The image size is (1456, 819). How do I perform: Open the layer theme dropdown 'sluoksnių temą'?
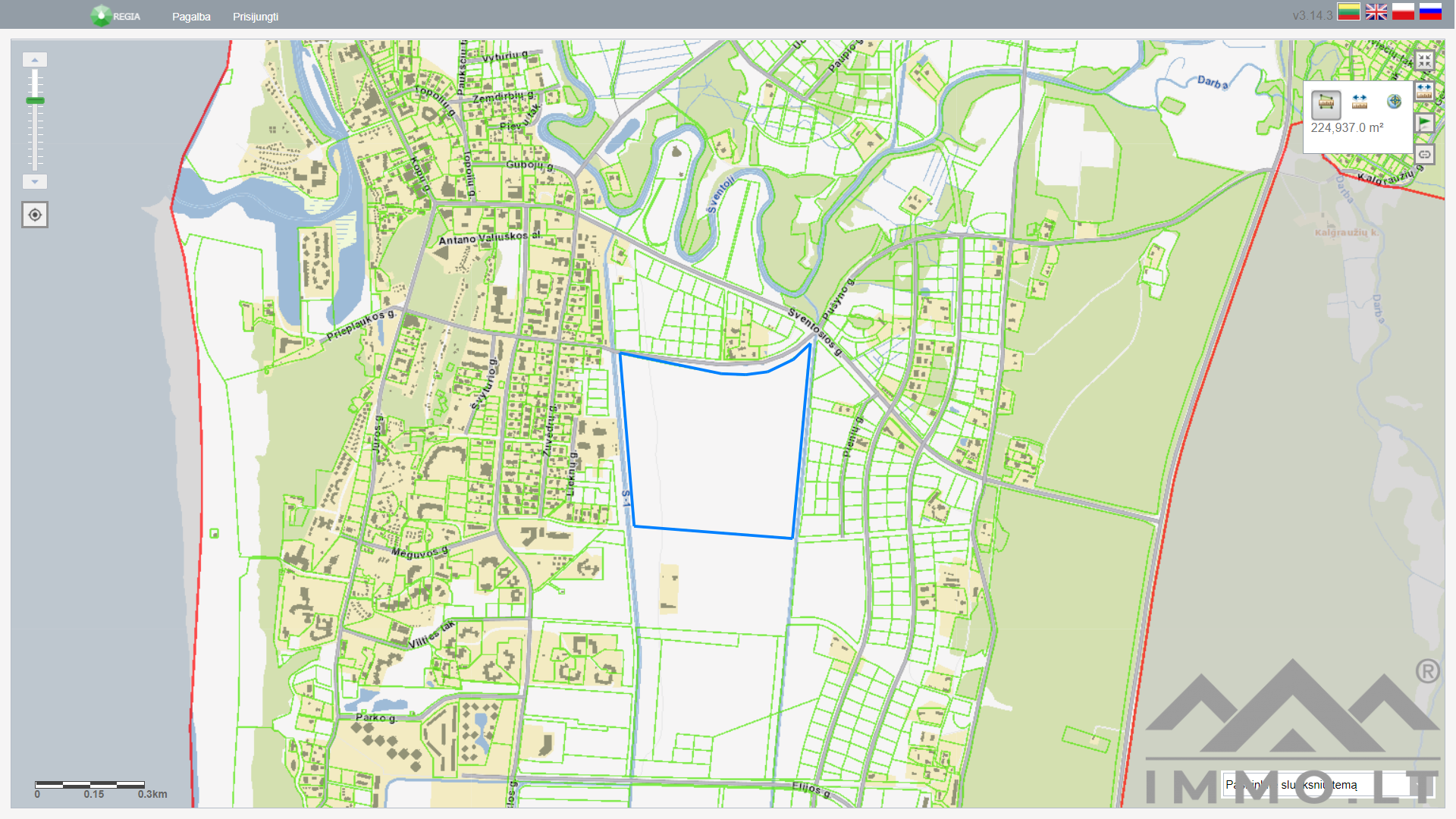click(1327, 785)
